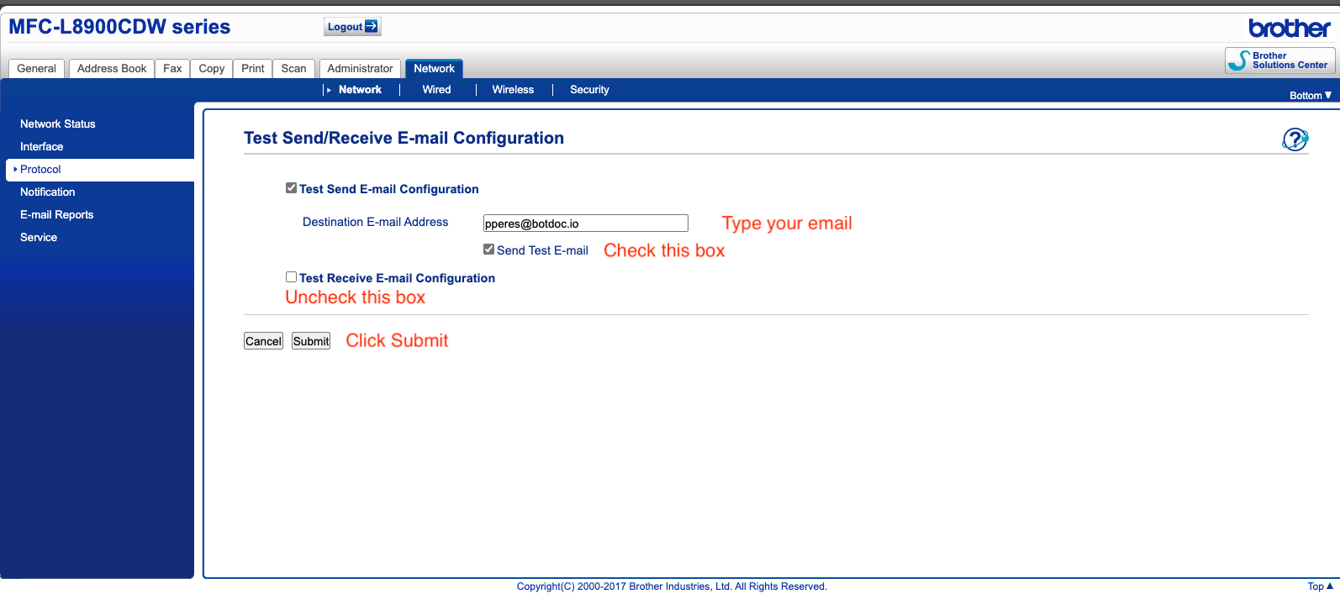Open Interface in sidebar

click(42, 147)
